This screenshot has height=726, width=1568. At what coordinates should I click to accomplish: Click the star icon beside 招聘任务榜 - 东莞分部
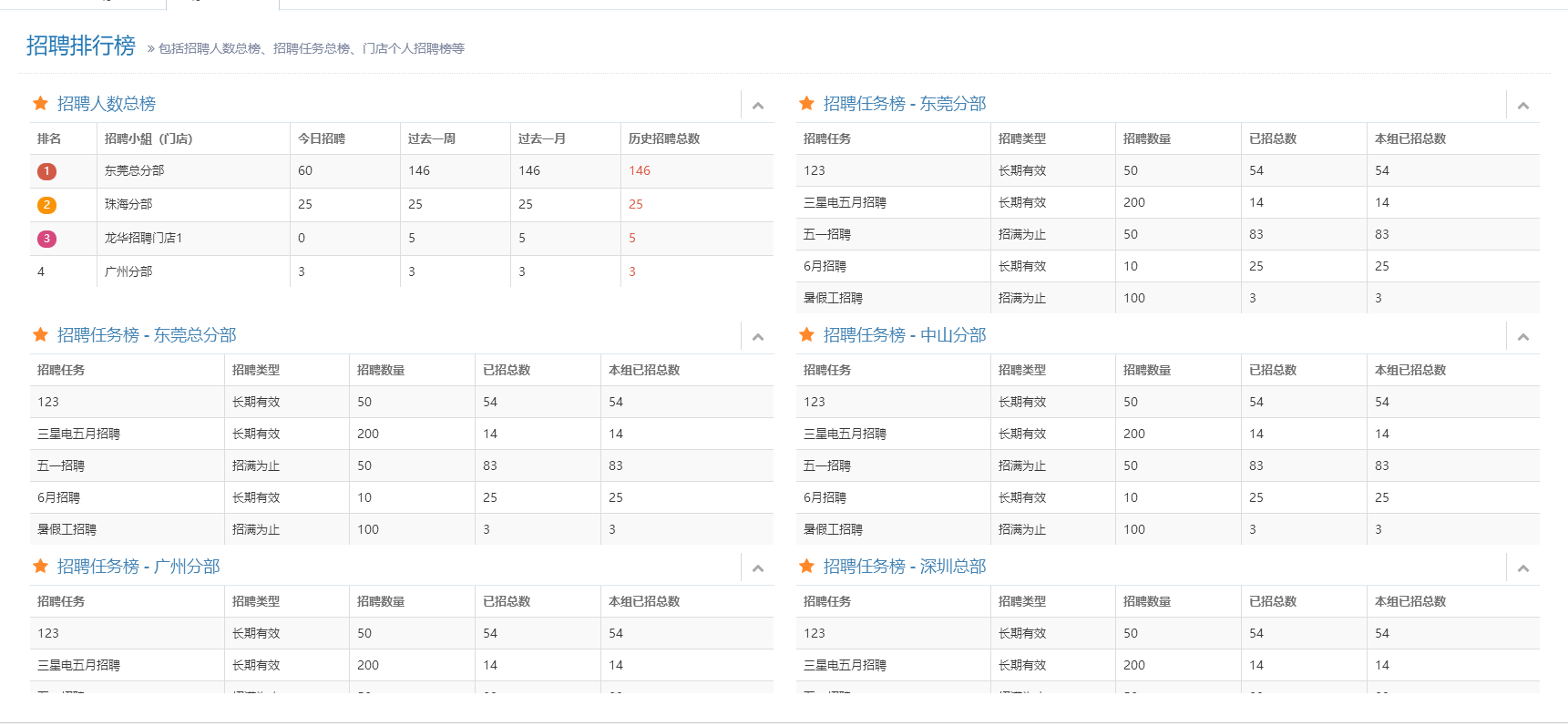pyautogui.click(x=806, y=104)
